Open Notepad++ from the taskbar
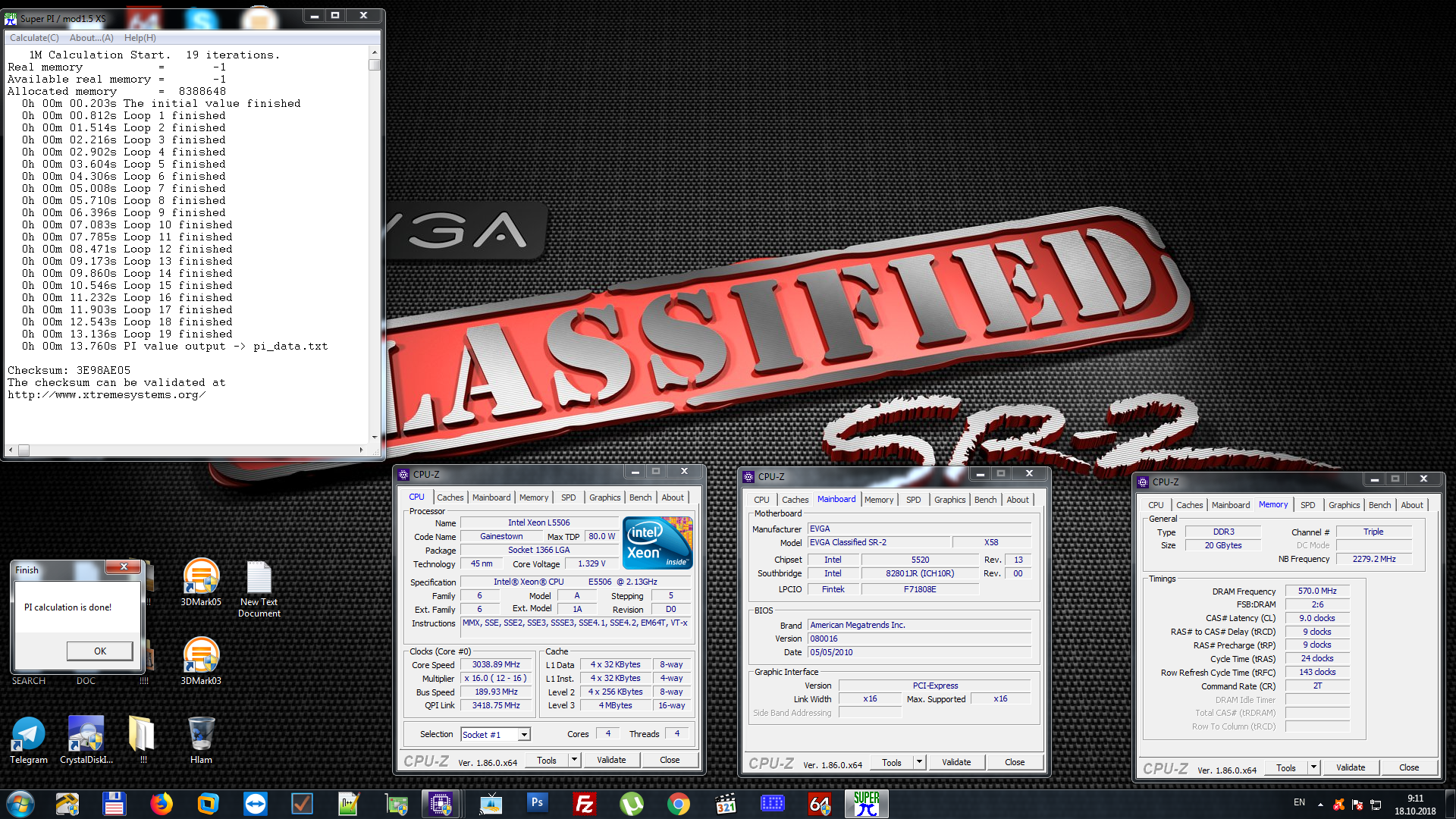Viewport: 1456px width, 819px height. click(349, 804)
